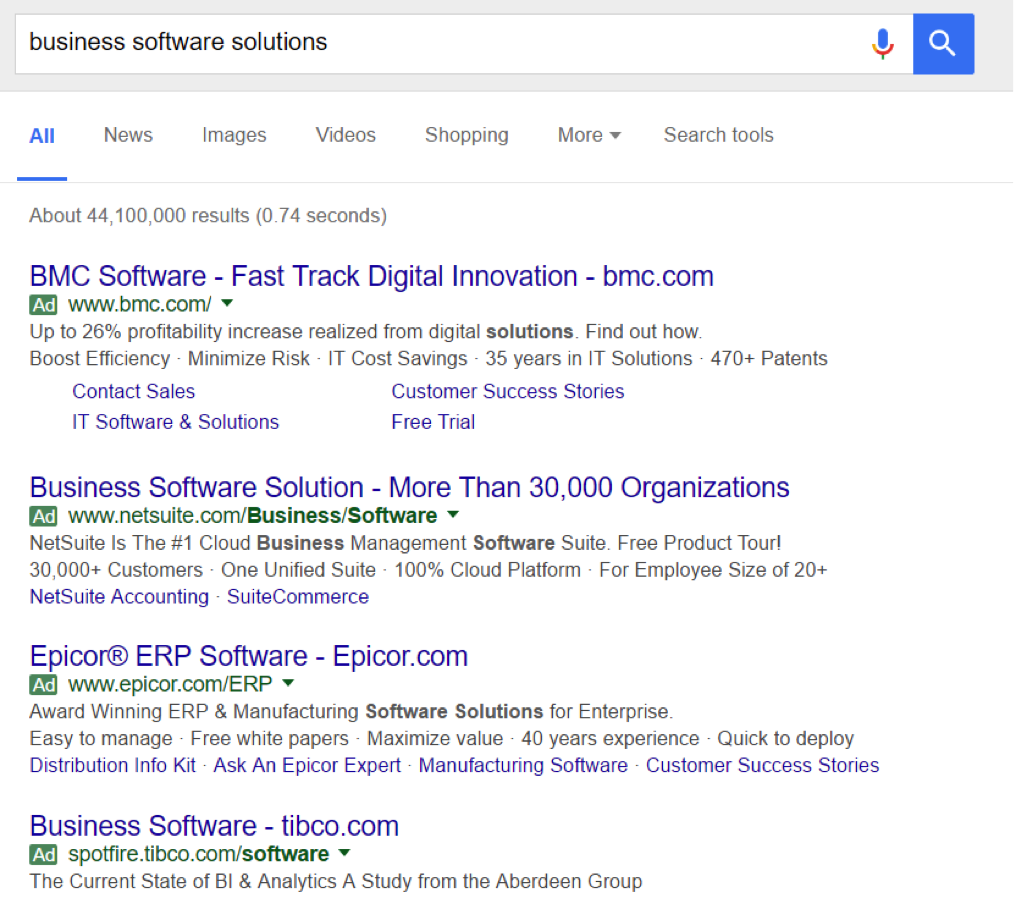Open BMC Software Fast Track Digital Innovation headline
This screenshot has height=919, width=1014.
(372, 276)
